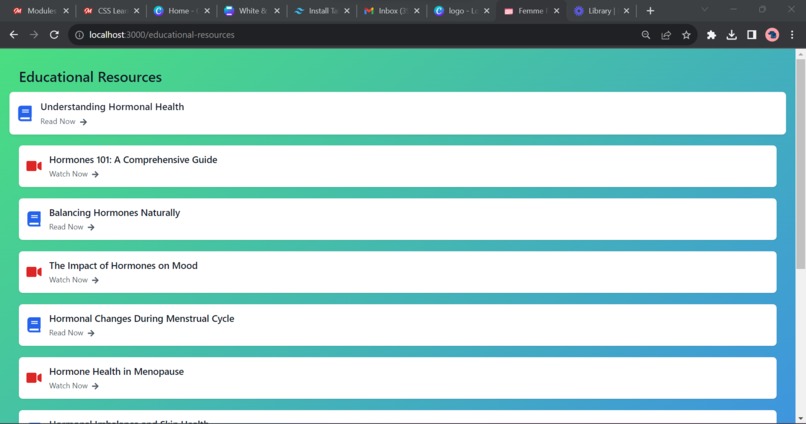
Task: Click the scrollbar up arrow
Action: coord(800,53)
